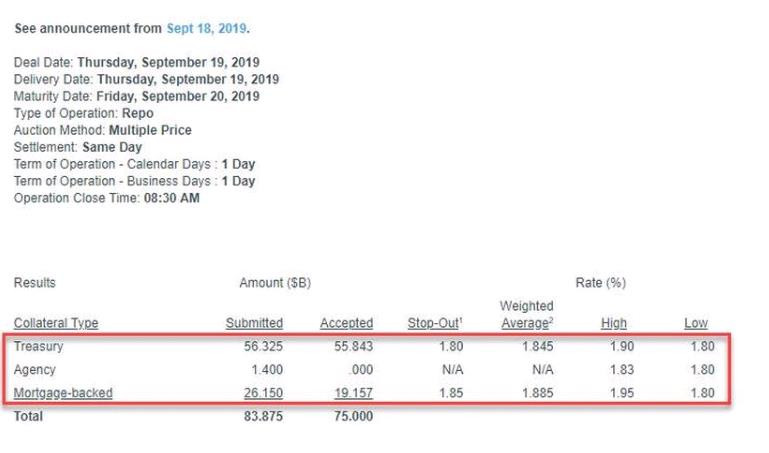This screenshot has height=453, width=769.
Task: Select the Submitted column header
Action: (254, 323)
